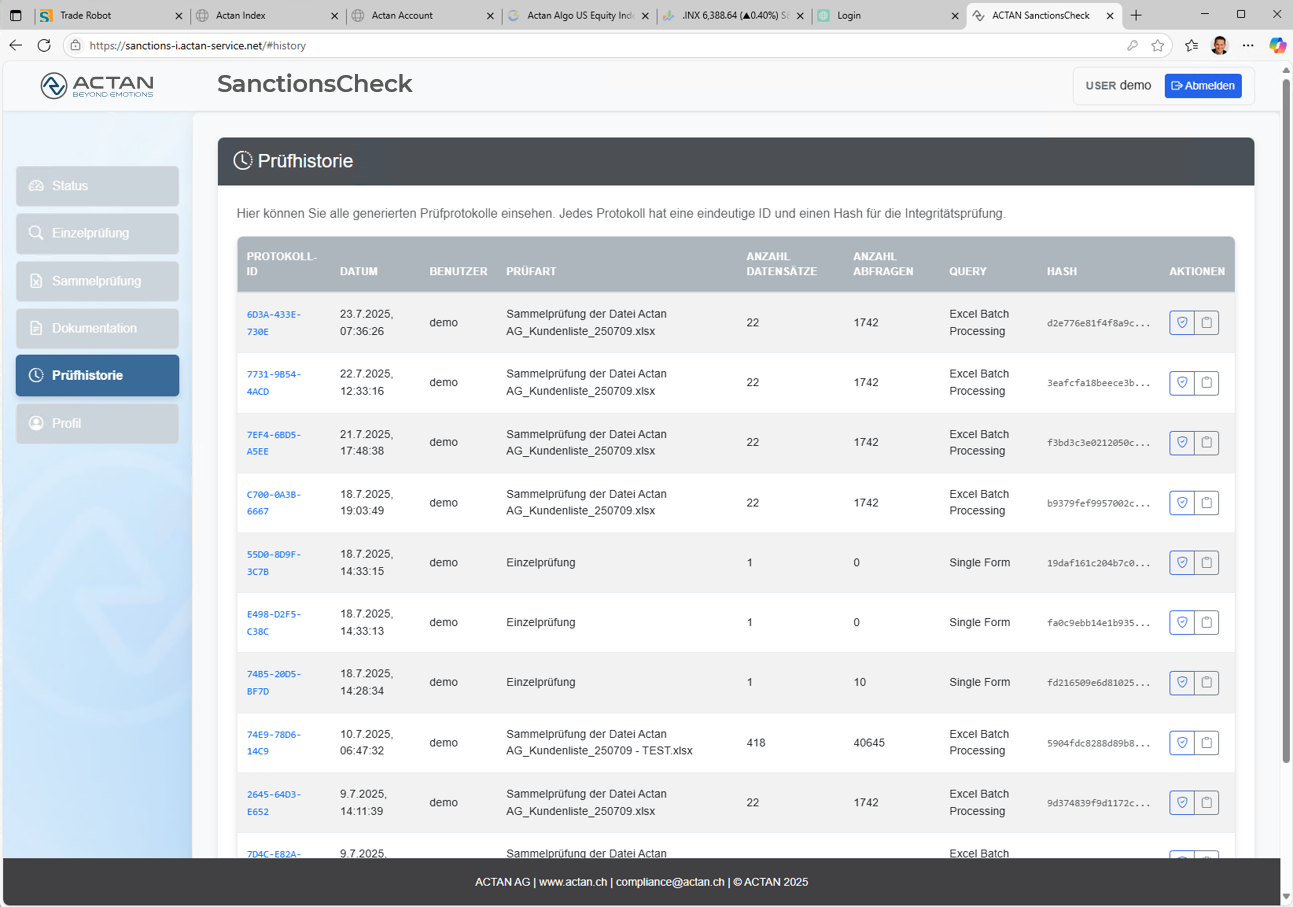Open a new browser tab
The height and width of the screenshot is (907, 1293).
(1136, 16)
